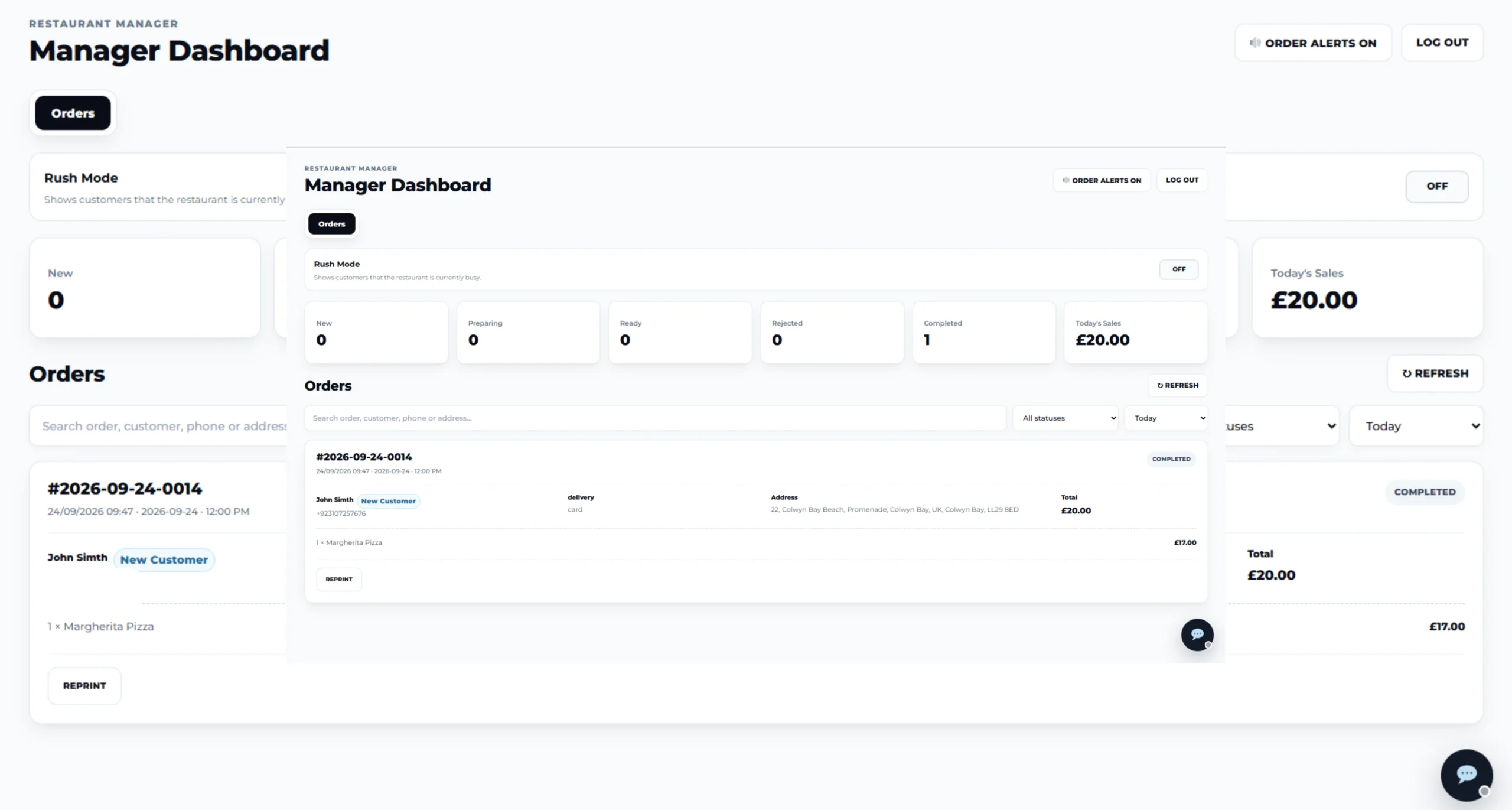This screenshot has width=1512, height=810.
Task: Select the Orders tab in the background dashboard
Action: (73, 113)
